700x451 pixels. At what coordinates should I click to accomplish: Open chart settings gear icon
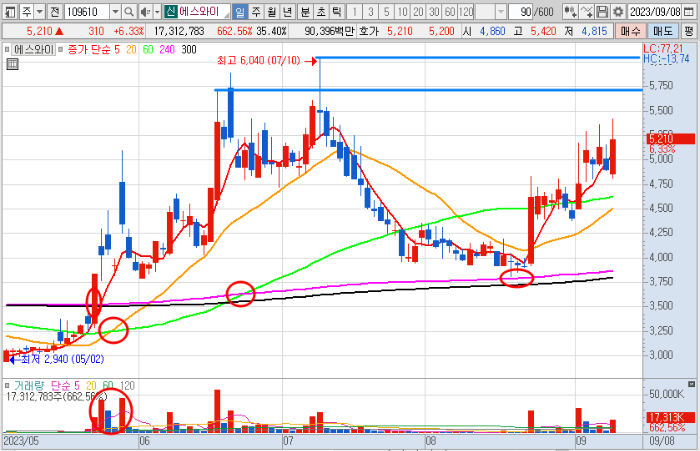[x=618, y=11]
